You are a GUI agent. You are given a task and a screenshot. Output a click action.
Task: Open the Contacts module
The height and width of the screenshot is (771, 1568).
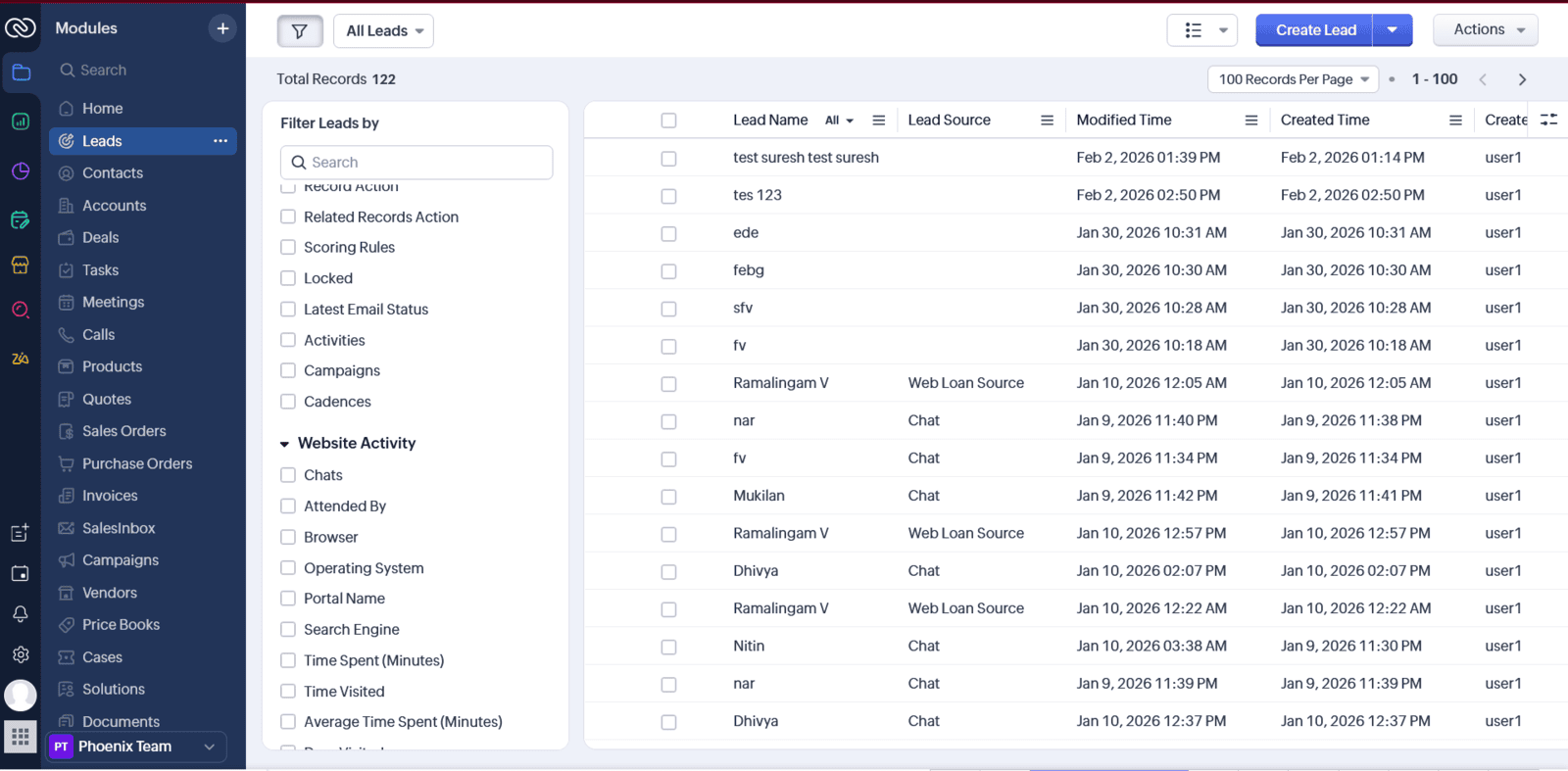coord(112,173)
